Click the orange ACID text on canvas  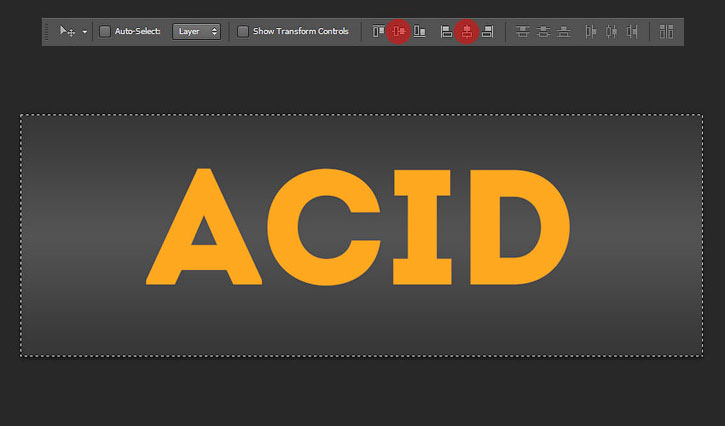(x=358, y=227)
